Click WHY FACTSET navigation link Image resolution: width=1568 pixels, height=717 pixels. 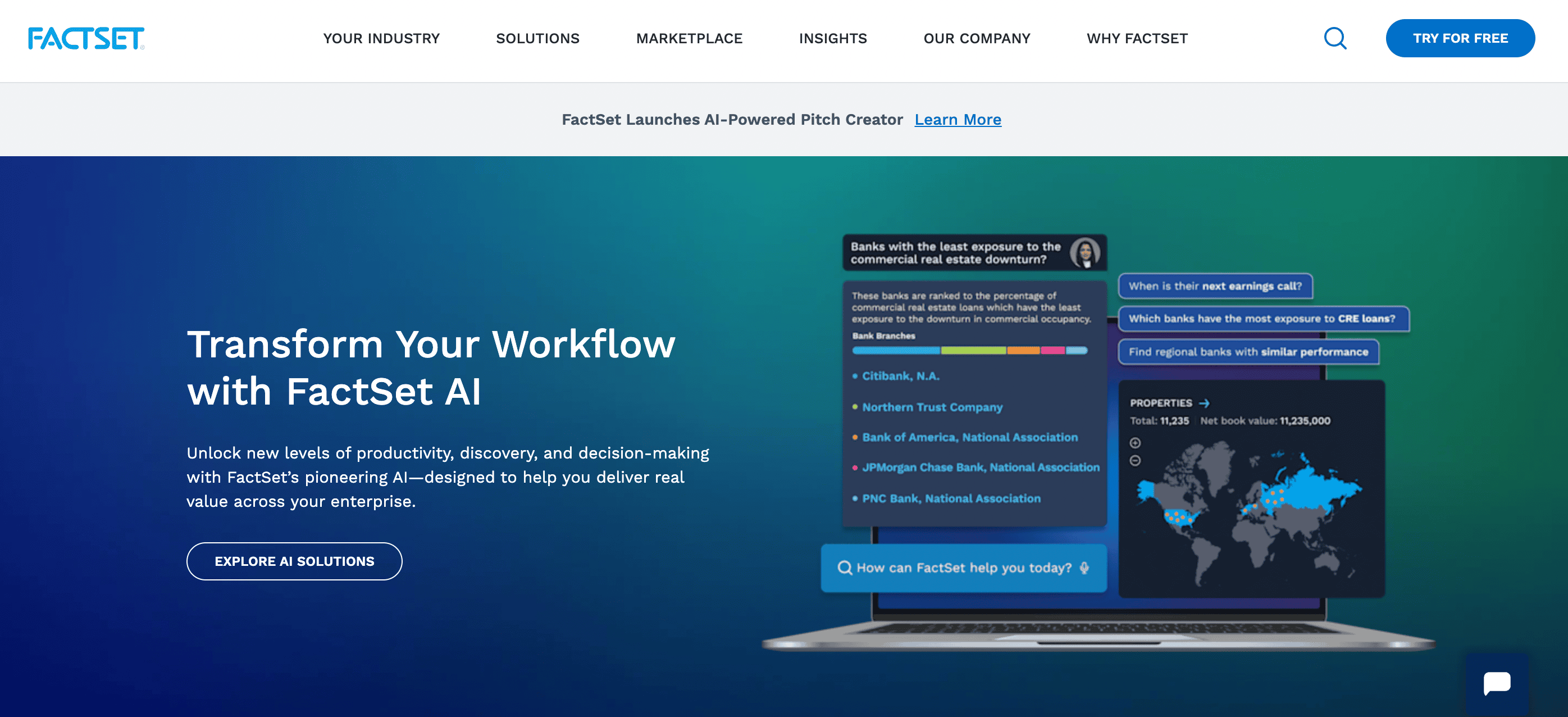tap(1138, 38)
